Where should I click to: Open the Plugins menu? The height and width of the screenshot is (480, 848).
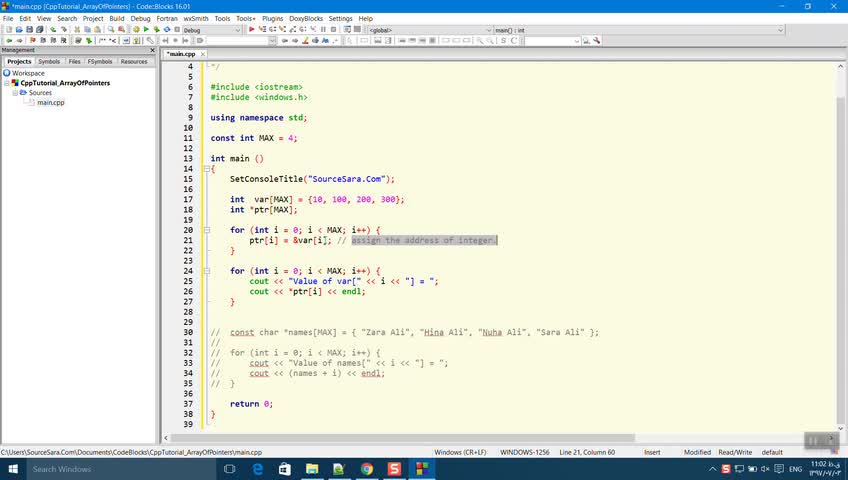click(x=272, y=18)
